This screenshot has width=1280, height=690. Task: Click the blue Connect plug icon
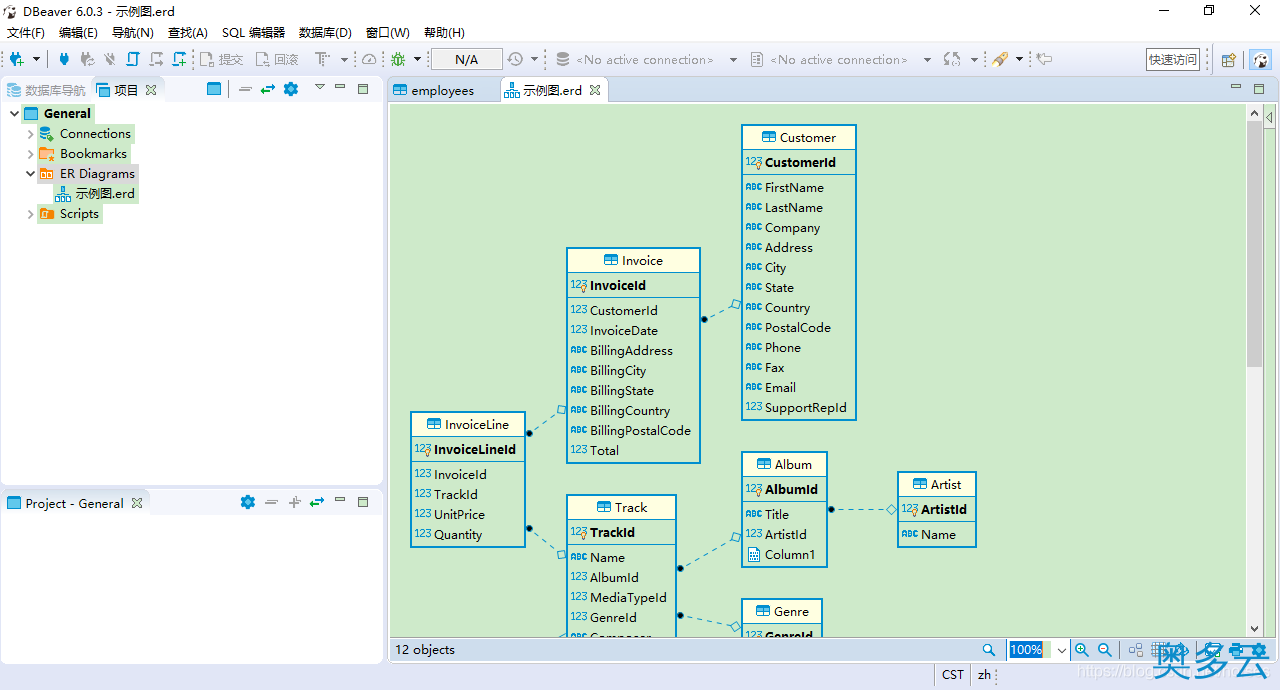(64, 60)
